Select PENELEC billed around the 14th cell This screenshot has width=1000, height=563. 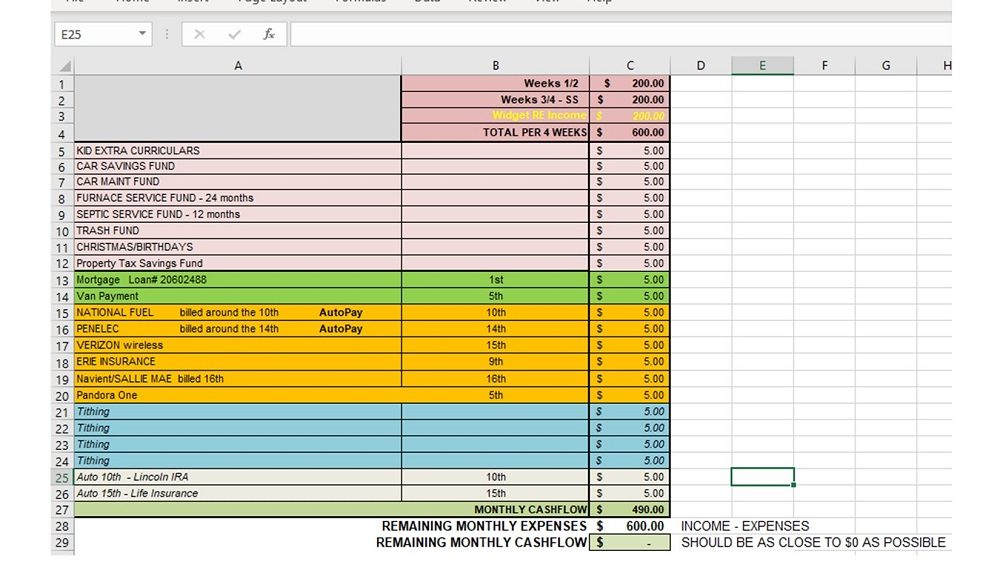click(238, 329)
